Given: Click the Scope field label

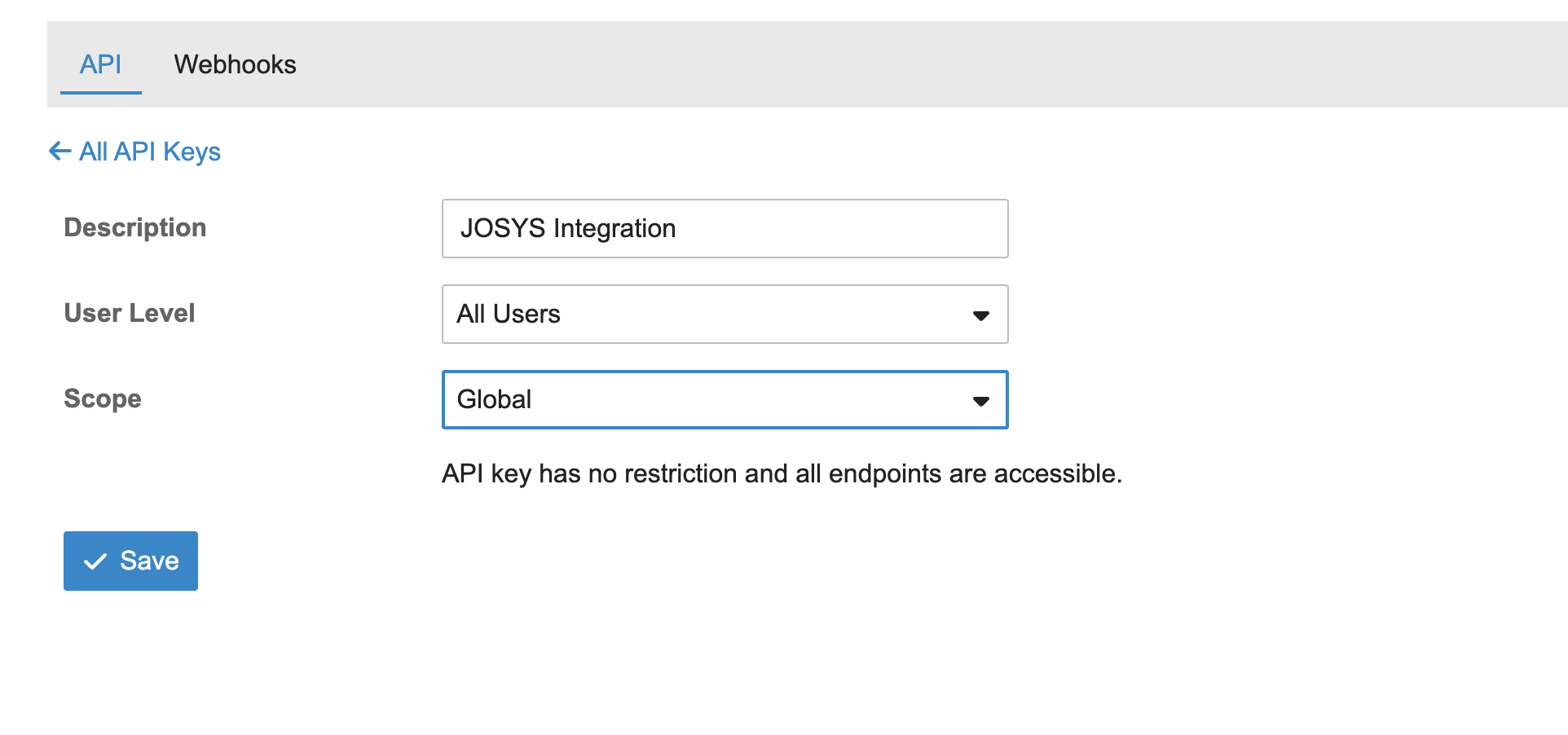Looking at the screenshot, I should [103, 398].
